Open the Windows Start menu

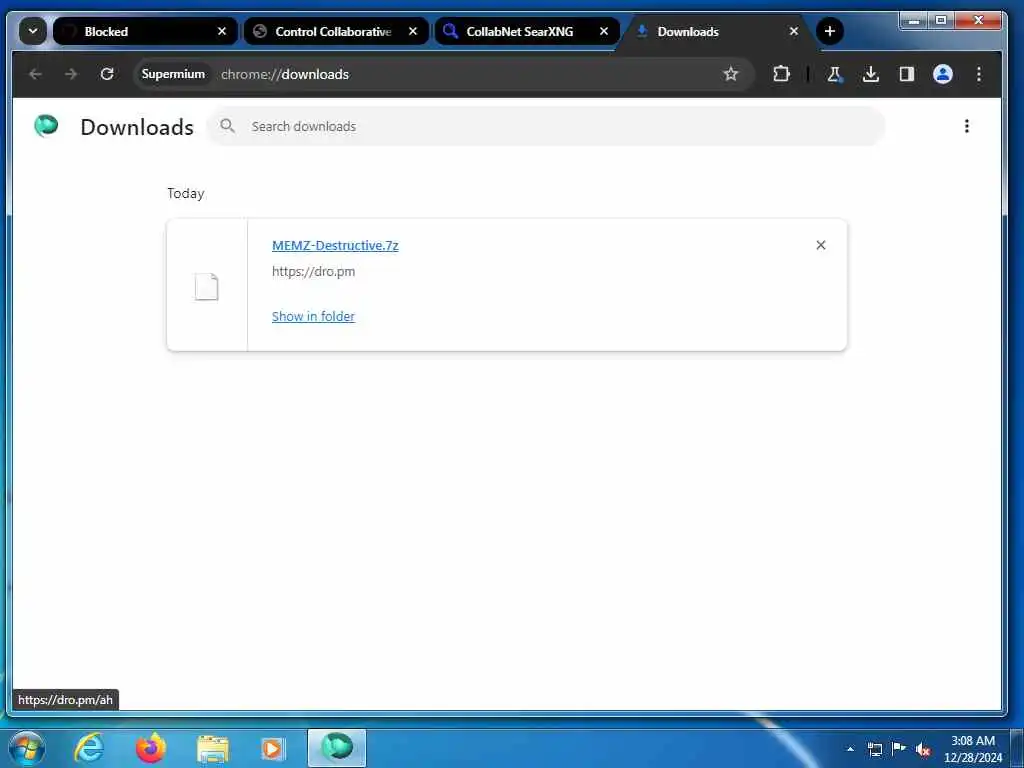coord(26,748)
